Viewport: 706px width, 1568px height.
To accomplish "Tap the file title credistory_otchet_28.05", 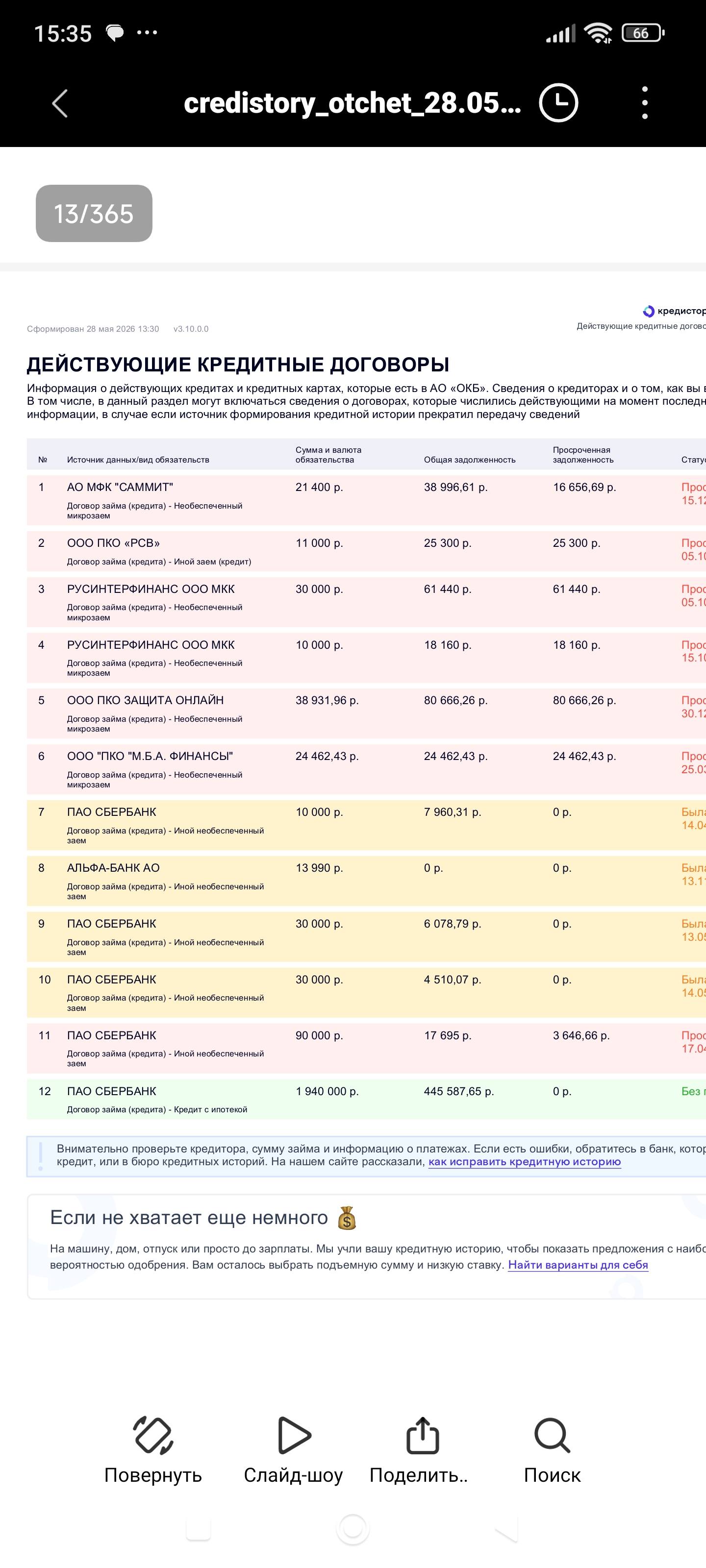I will [352, 103].
